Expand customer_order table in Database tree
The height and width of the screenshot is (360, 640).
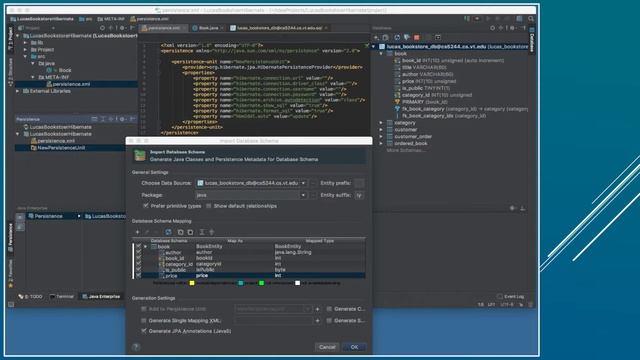(381, 136)
